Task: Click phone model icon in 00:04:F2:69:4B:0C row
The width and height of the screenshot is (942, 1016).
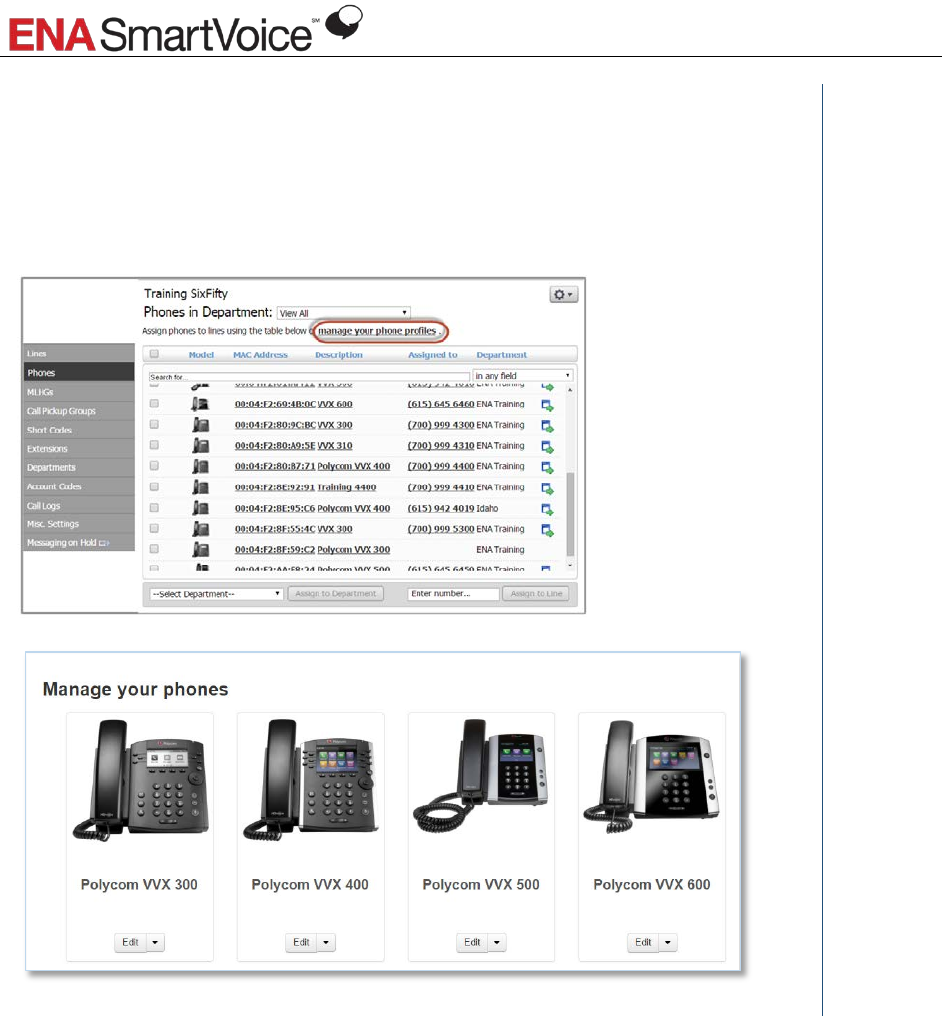Action: 200,404
